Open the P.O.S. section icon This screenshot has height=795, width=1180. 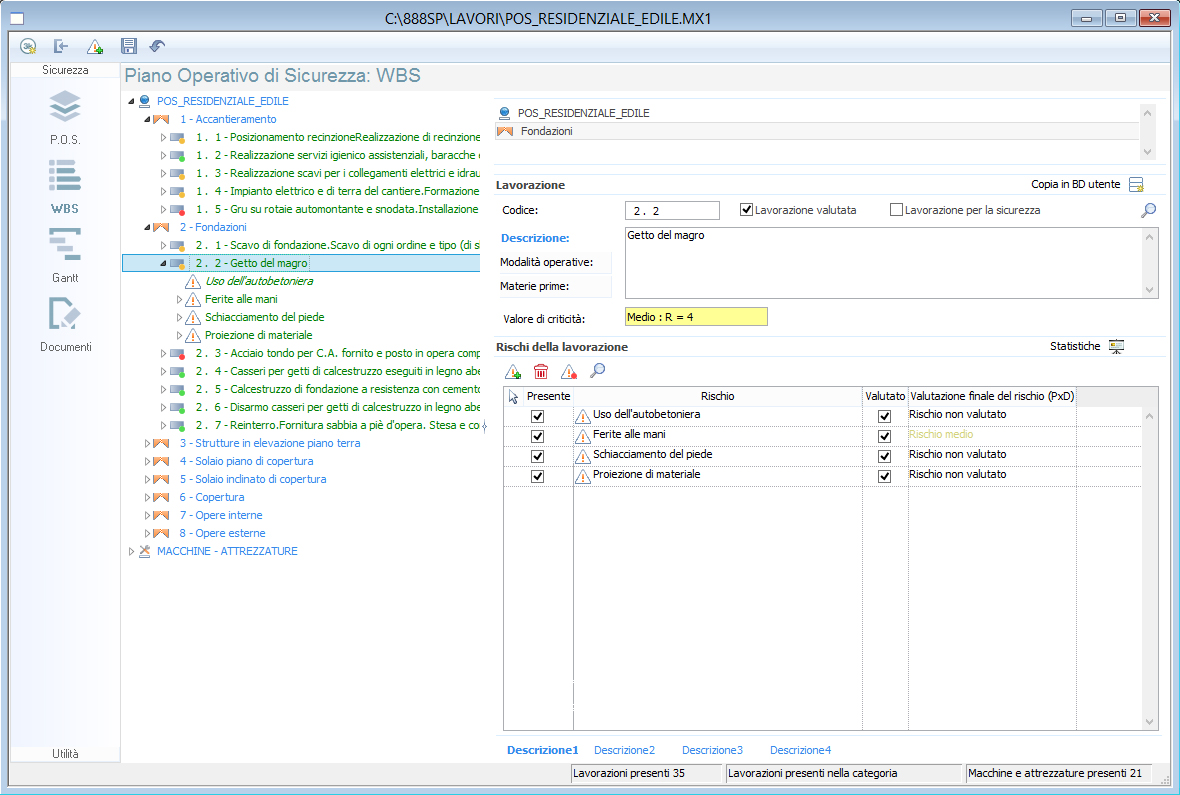point(65,107)
